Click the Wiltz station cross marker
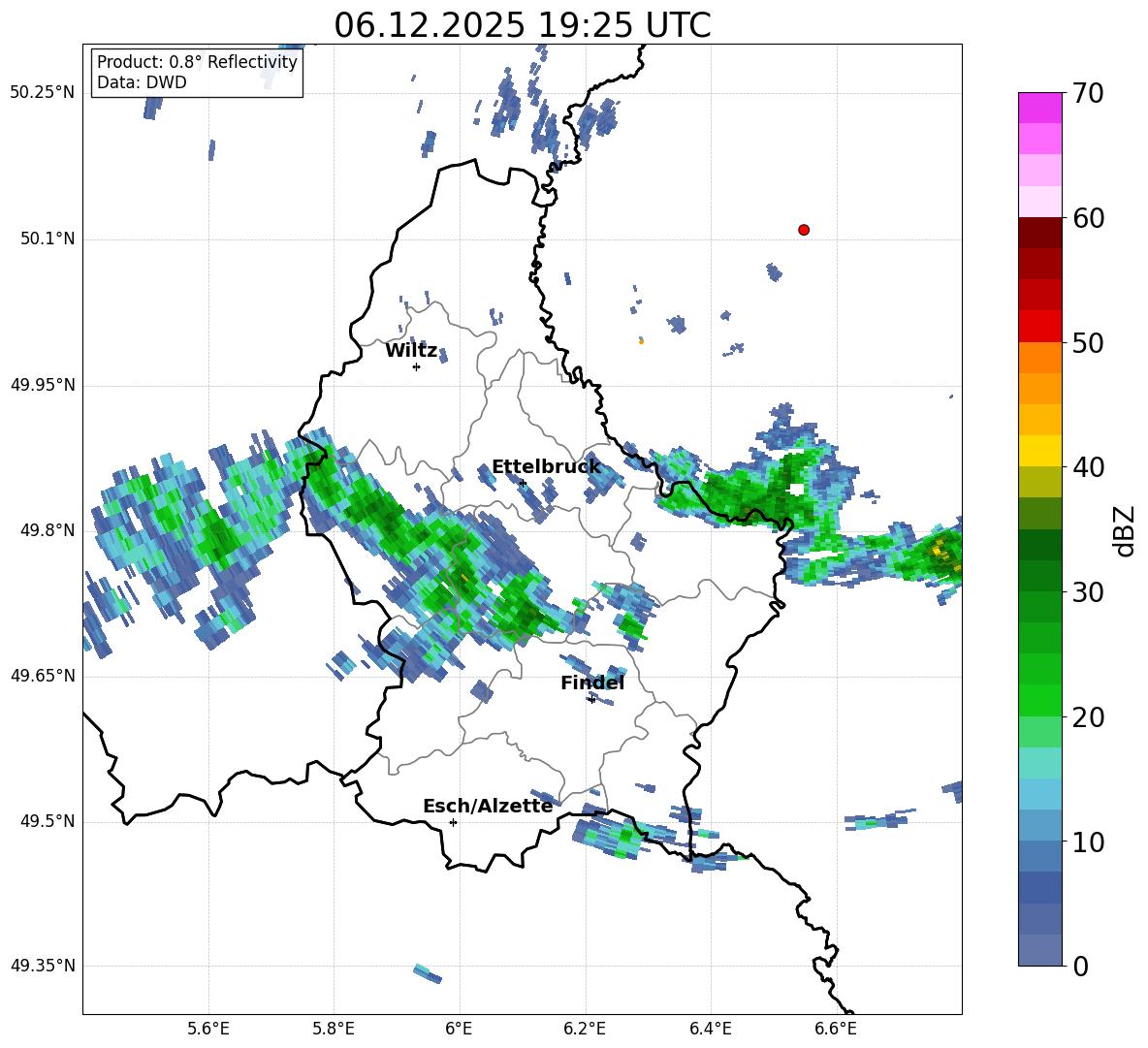 (417, 366)
